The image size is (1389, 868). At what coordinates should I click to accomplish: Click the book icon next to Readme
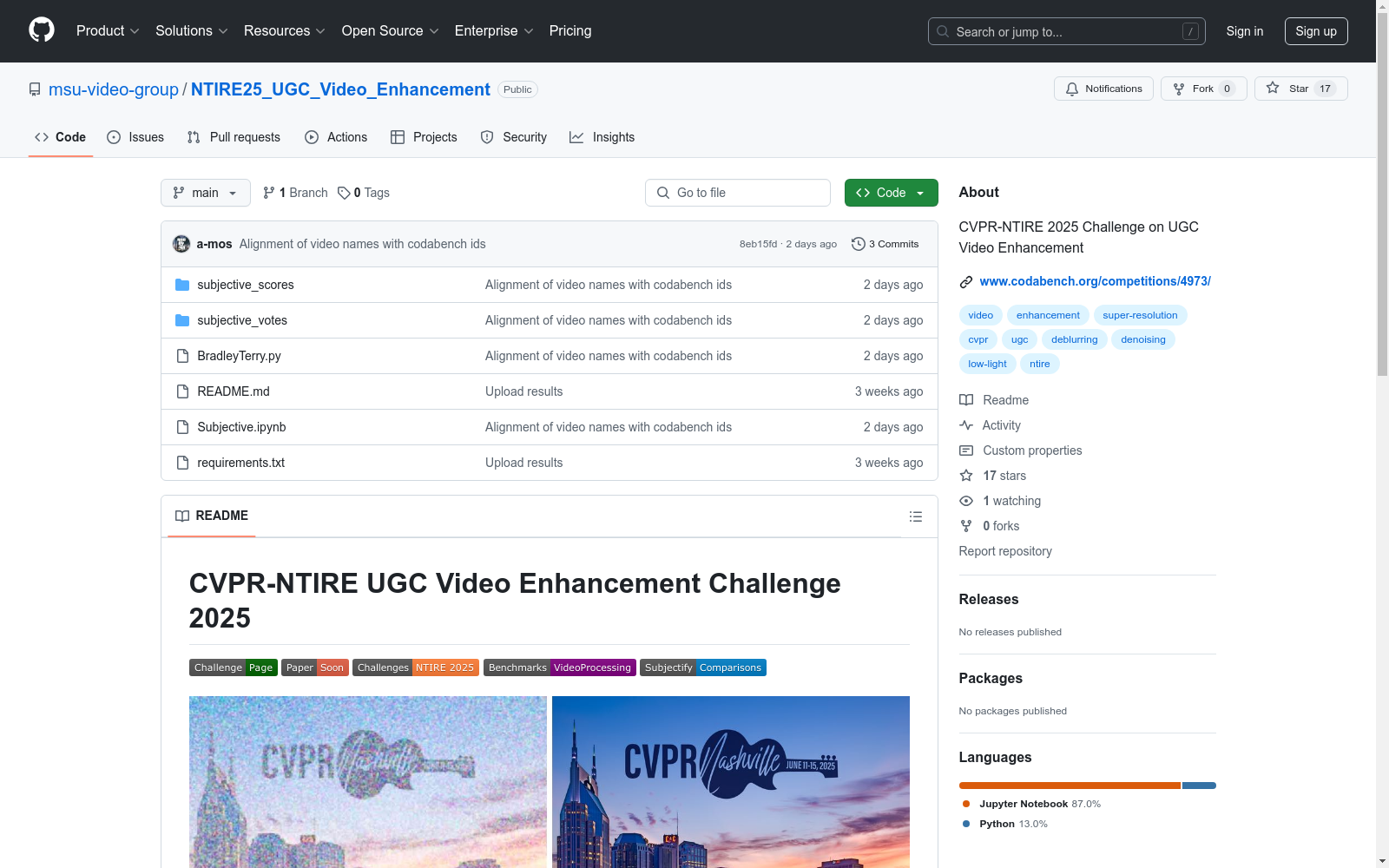[966, 400]
